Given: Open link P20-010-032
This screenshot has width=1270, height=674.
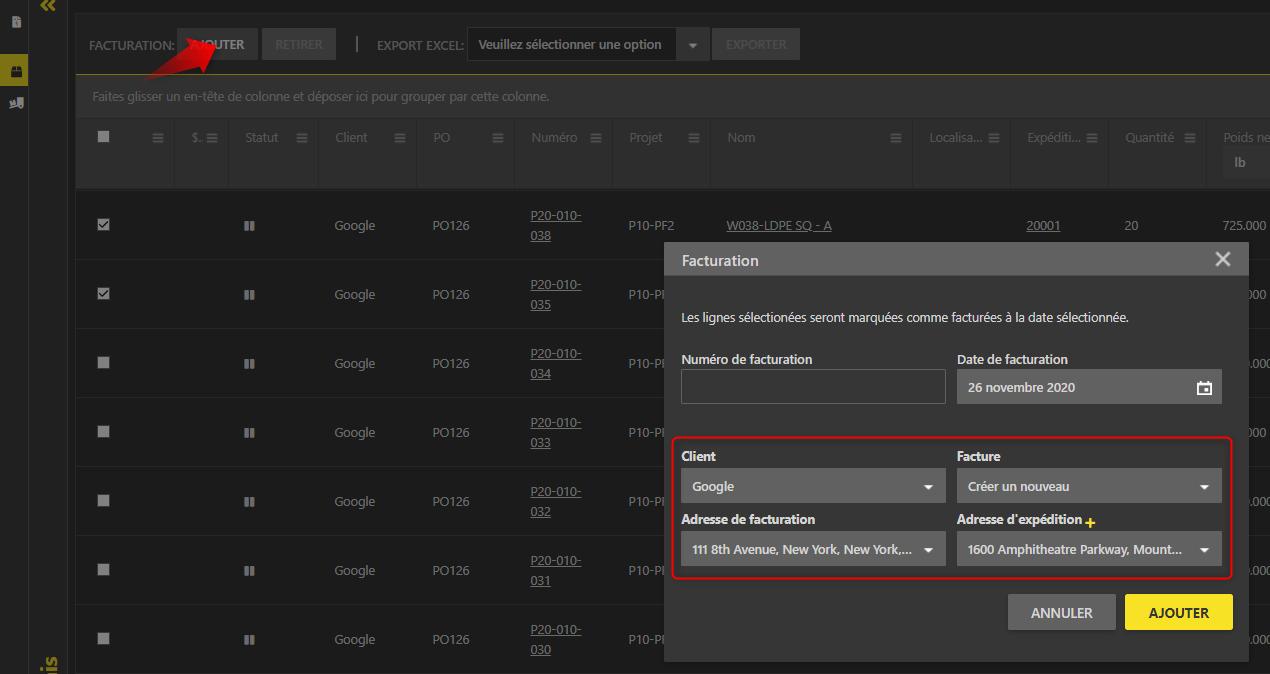Looking at the screenshot, I should (x=556, y=502).
